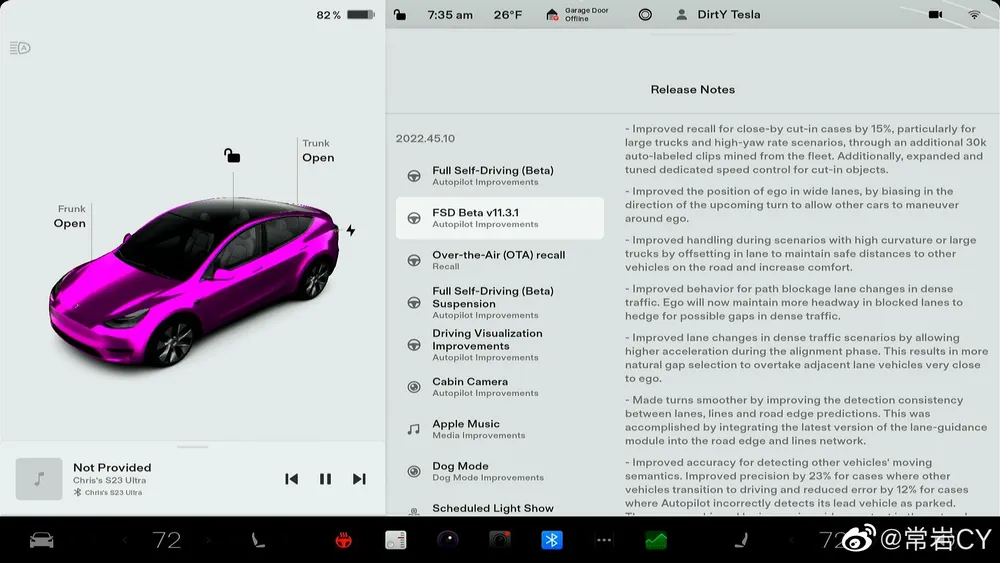Image resolution: width=1000 pixels, height=563 pixels.
Task: Tap the charge port lightning bolt icon
Action: [x=351, y=230]
